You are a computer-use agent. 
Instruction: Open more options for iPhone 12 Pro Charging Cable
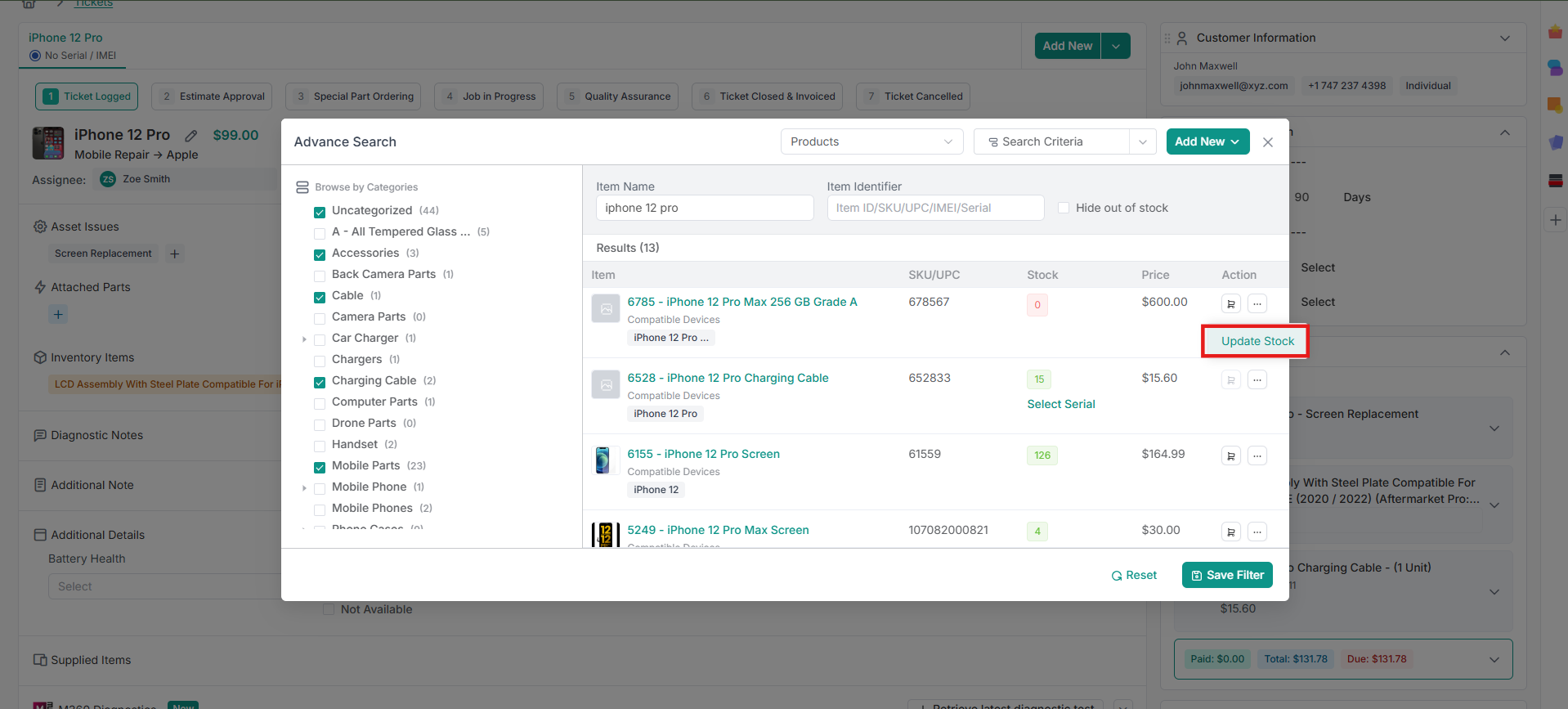[1257, 379]
